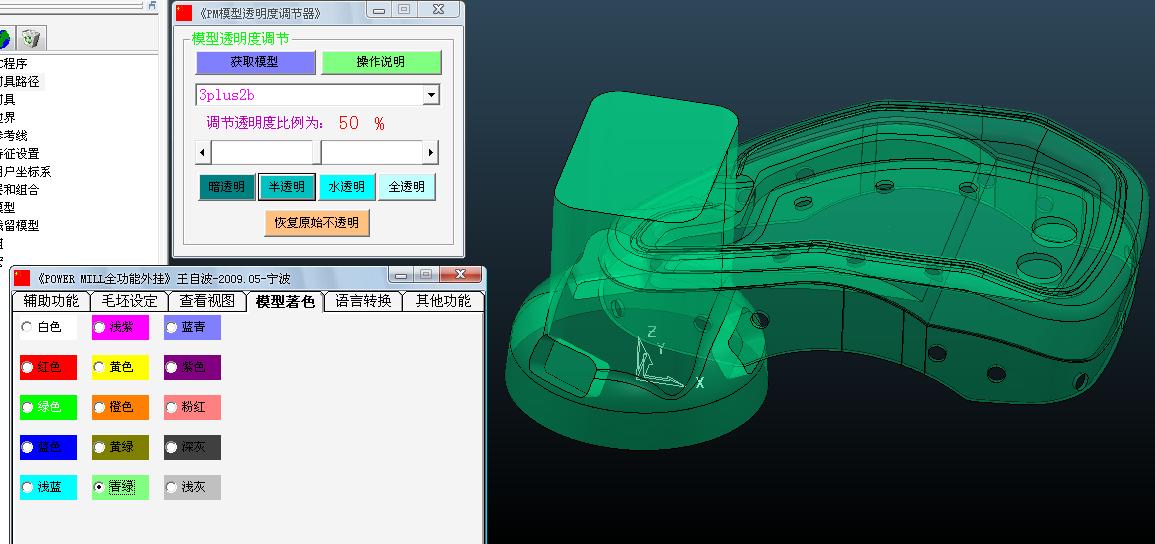Apply the 水透明 transparency preset
The height and width of the screenshot is (544, 1155).
click(346, 187)
